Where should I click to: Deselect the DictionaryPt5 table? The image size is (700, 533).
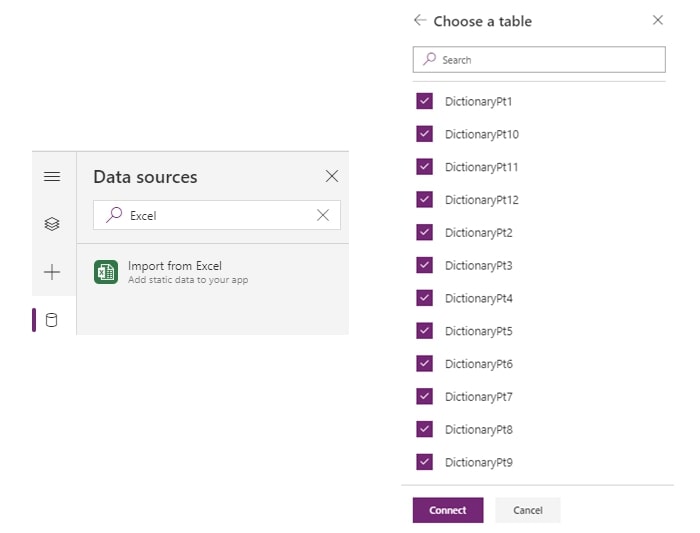coord(424,331)
